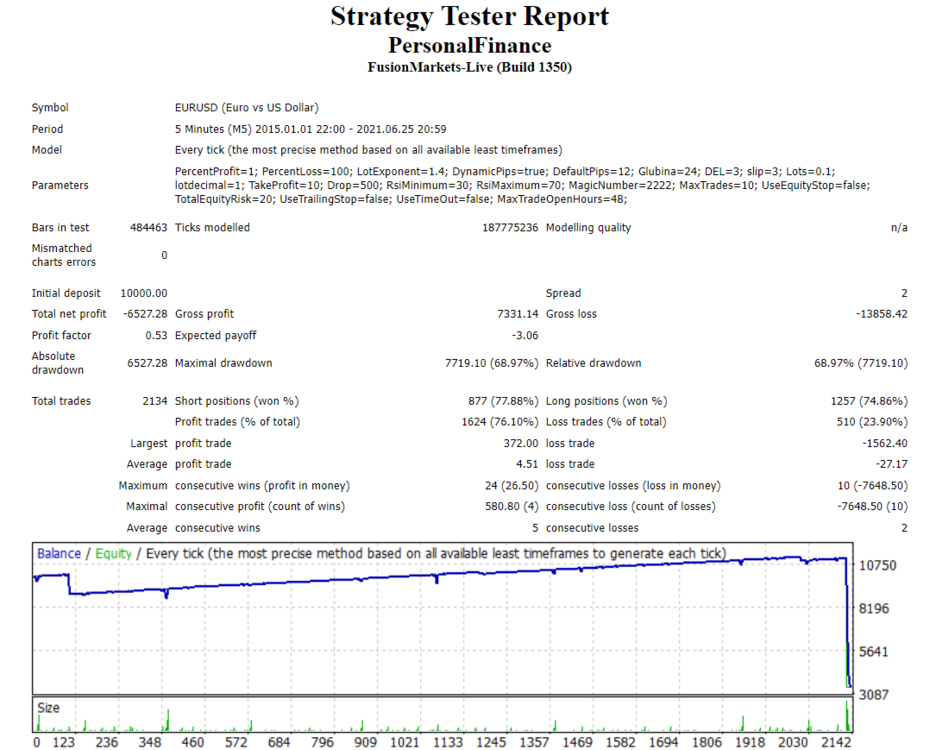
Task: Select x-axis tick label '2142'
Action: (x=836, y=742)
